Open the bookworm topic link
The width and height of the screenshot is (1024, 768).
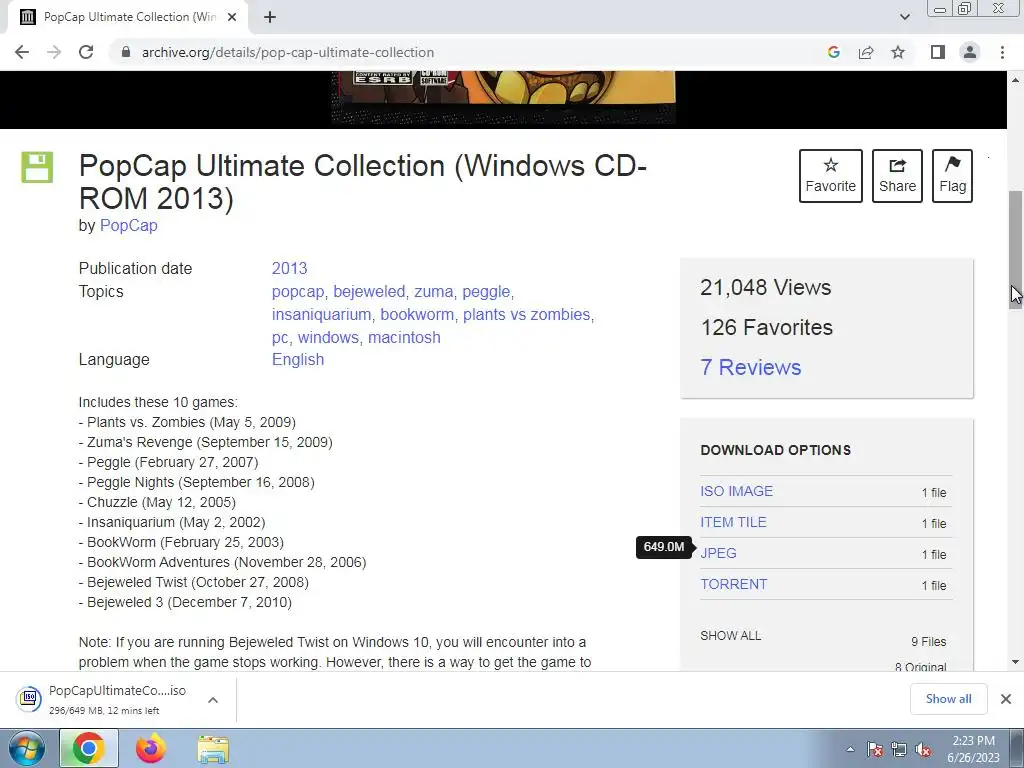click(417, 315)
